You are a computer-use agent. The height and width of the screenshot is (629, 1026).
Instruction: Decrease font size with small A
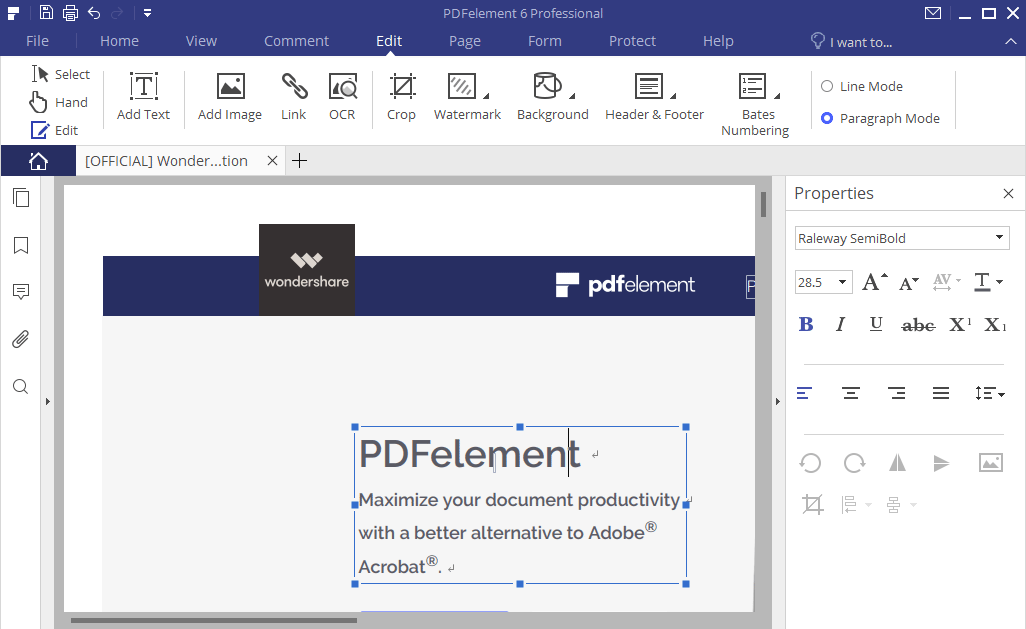[x=908, y=283]
